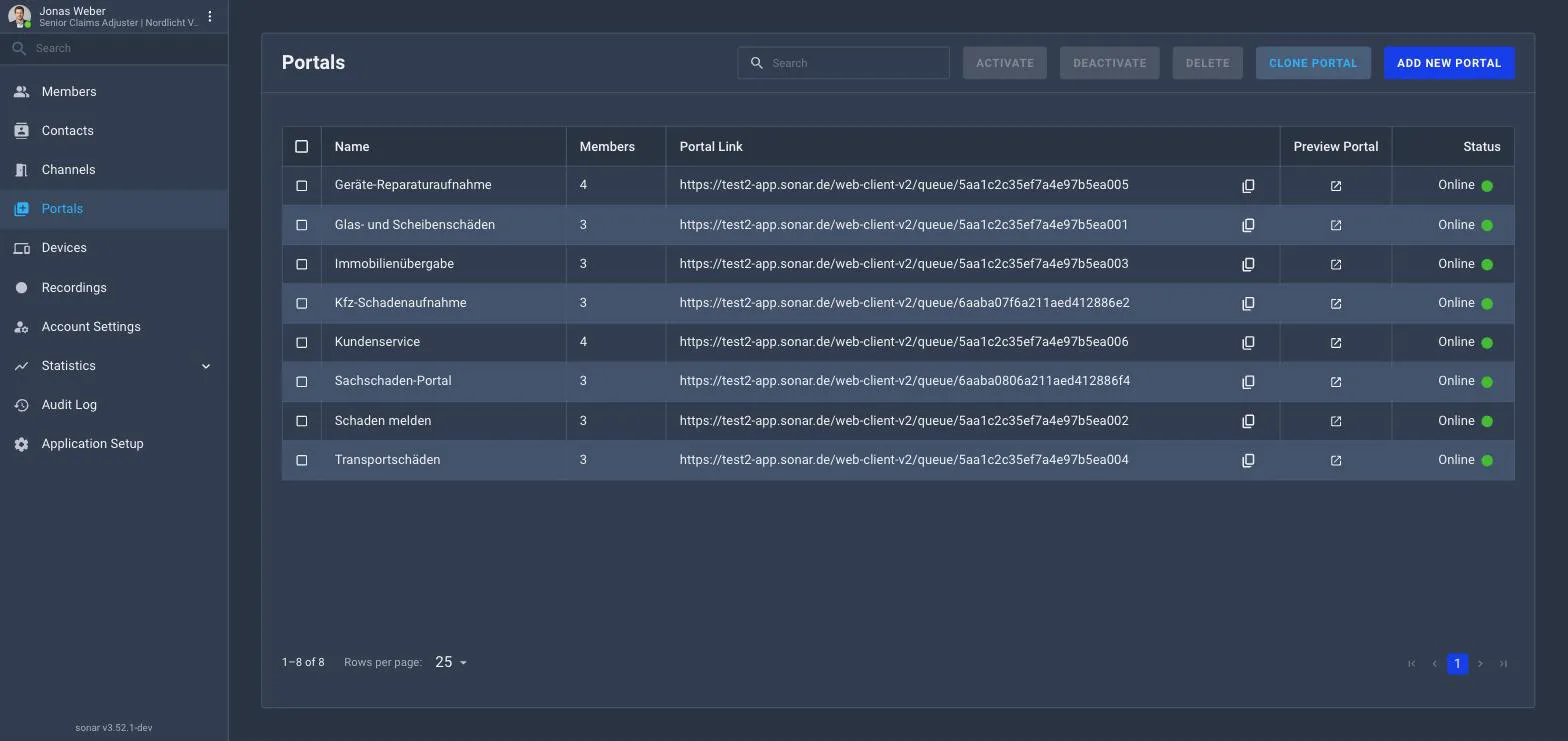1568x741 pixels.
Task: Click the Clone Portal button
Action: pyautogui.click(x=1313, y=63)
